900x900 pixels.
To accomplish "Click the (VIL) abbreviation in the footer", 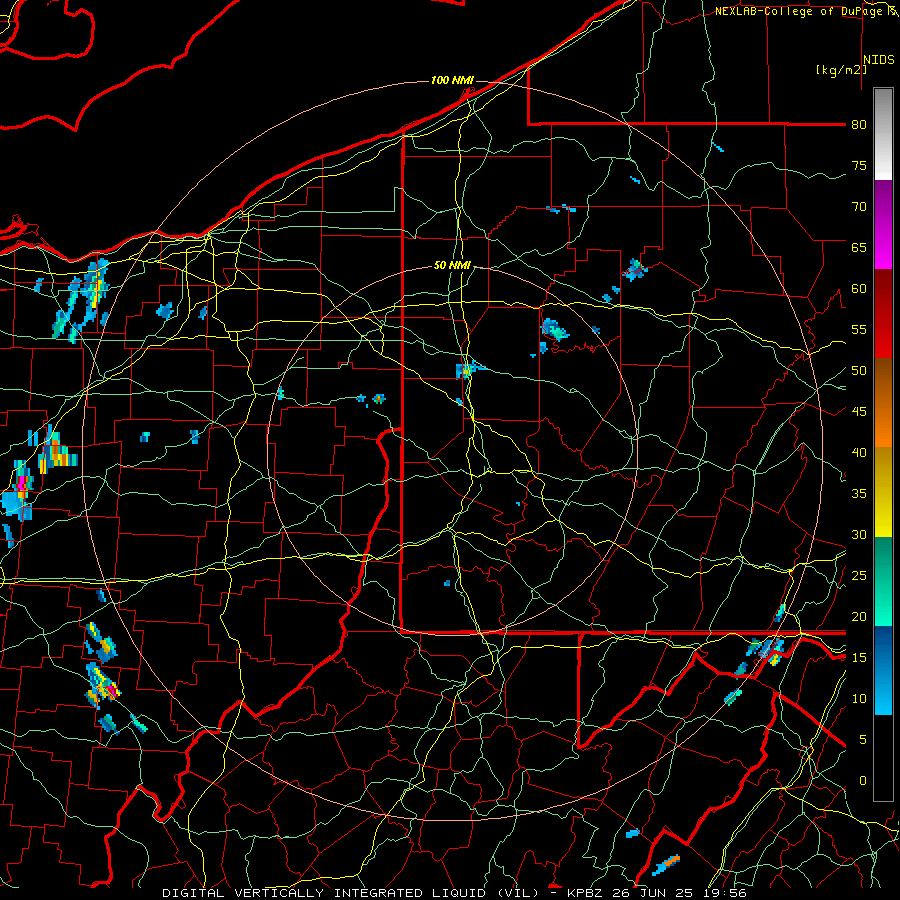I will [x=518, y=893].
